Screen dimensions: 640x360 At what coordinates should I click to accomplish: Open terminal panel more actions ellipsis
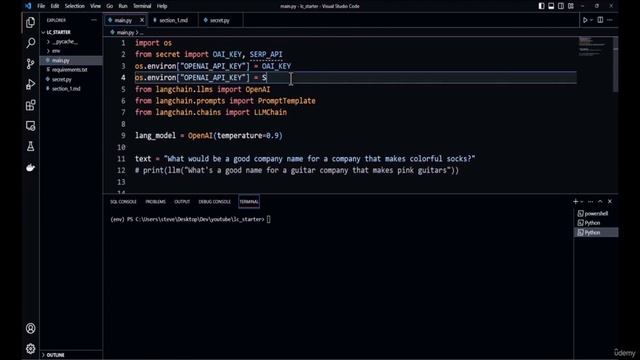pyautogui.click(x=591, y=202)
